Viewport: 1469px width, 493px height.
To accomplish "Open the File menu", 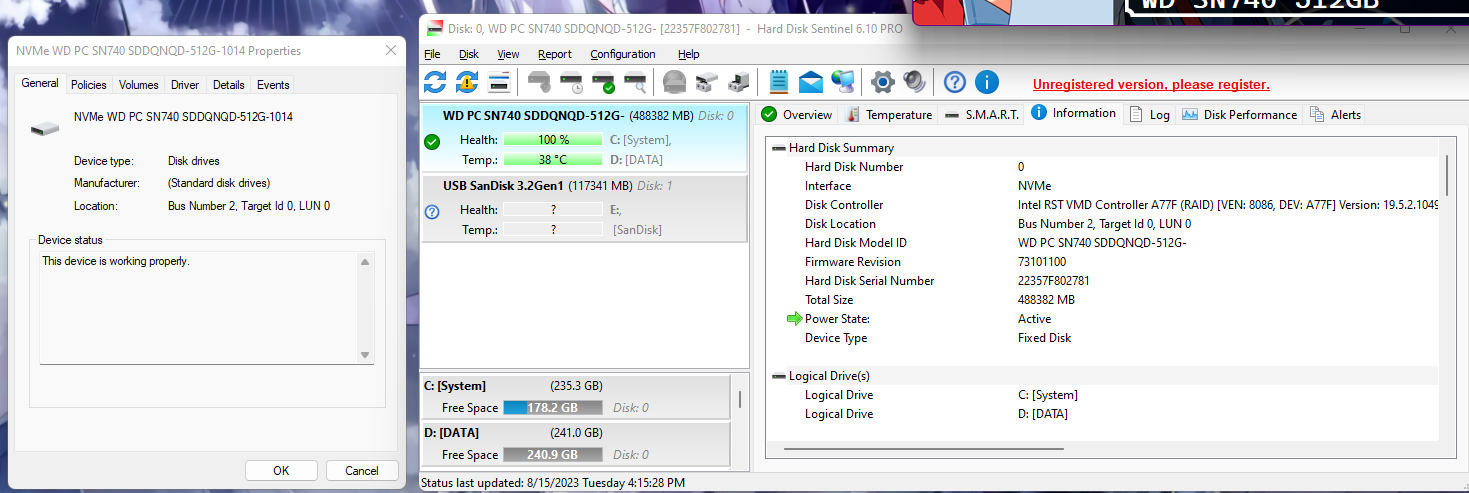I will [432, 54].
